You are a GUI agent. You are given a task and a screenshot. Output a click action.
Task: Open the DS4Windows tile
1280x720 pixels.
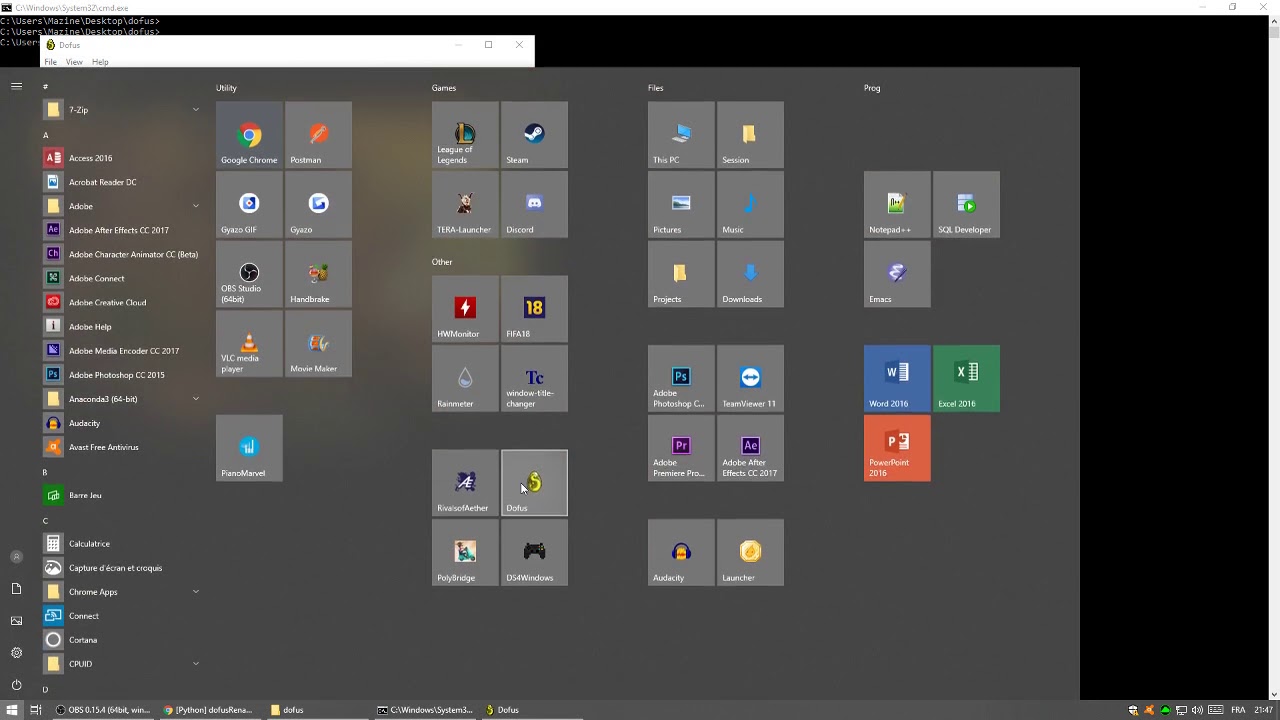coord(534,553)
